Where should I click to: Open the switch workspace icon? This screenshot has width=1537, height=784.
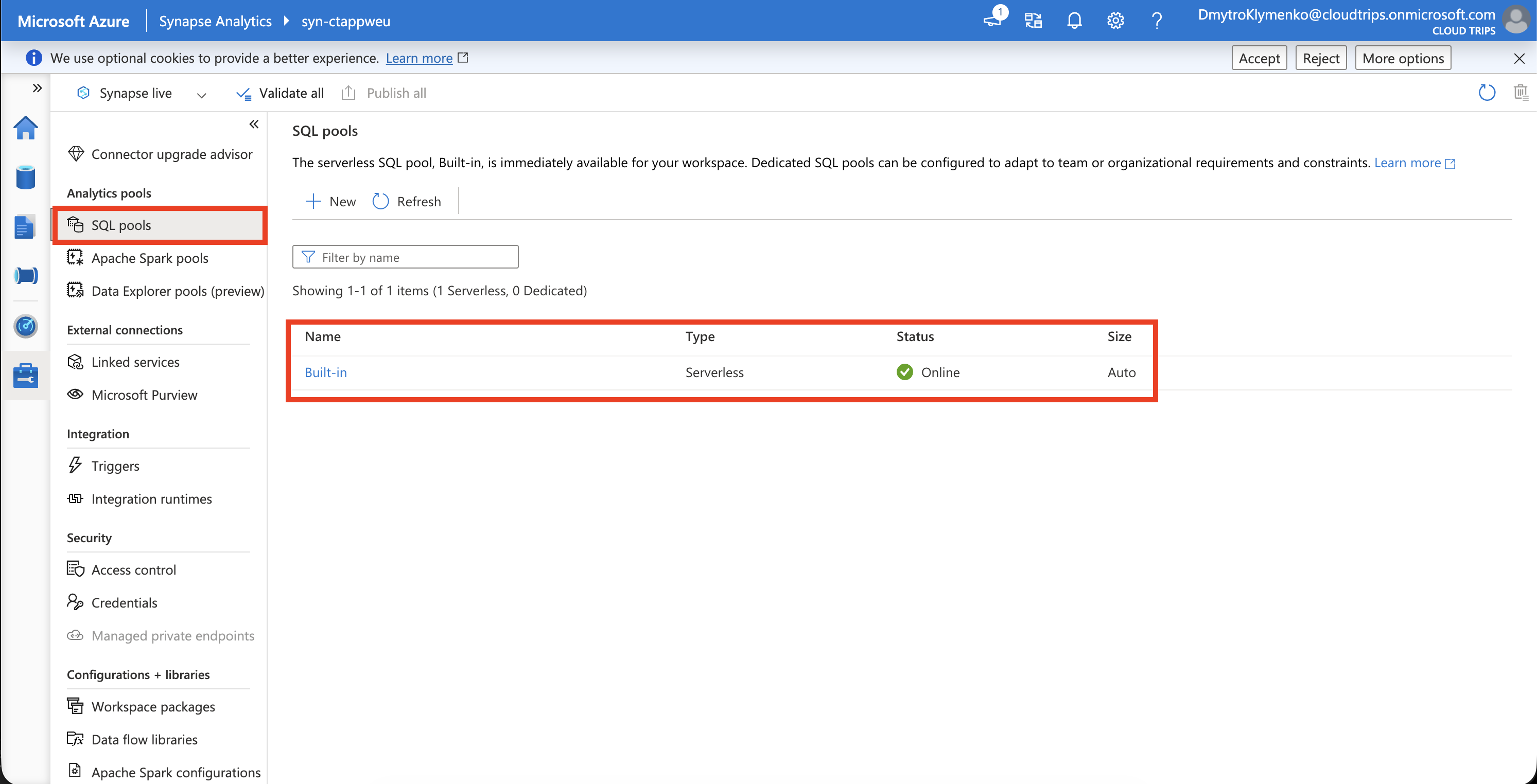(1034, 20)
